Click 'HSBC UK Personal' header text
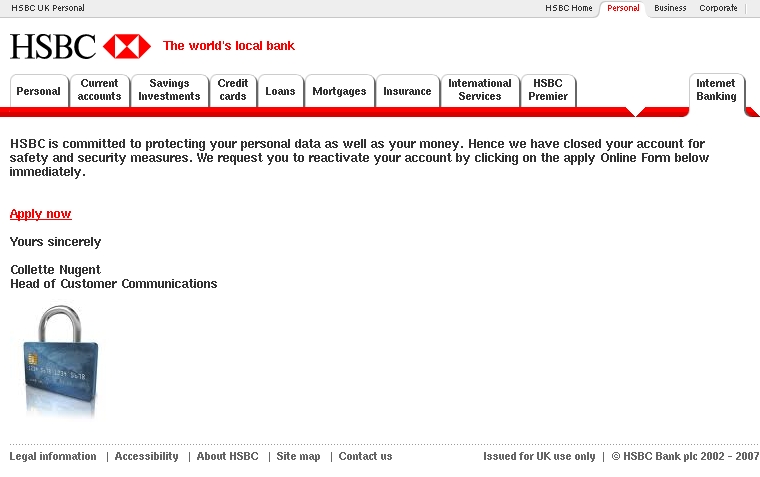Image resolution: width=760 pixels, height=477 pixels. pos(48,8)
